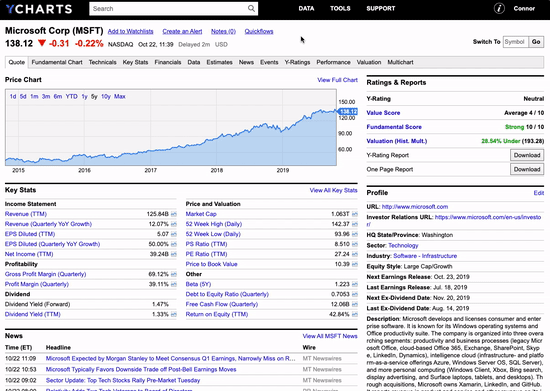This screenshot has width=550, height=391.
Task: Open the info icon in header
Action: click(499, 8)
